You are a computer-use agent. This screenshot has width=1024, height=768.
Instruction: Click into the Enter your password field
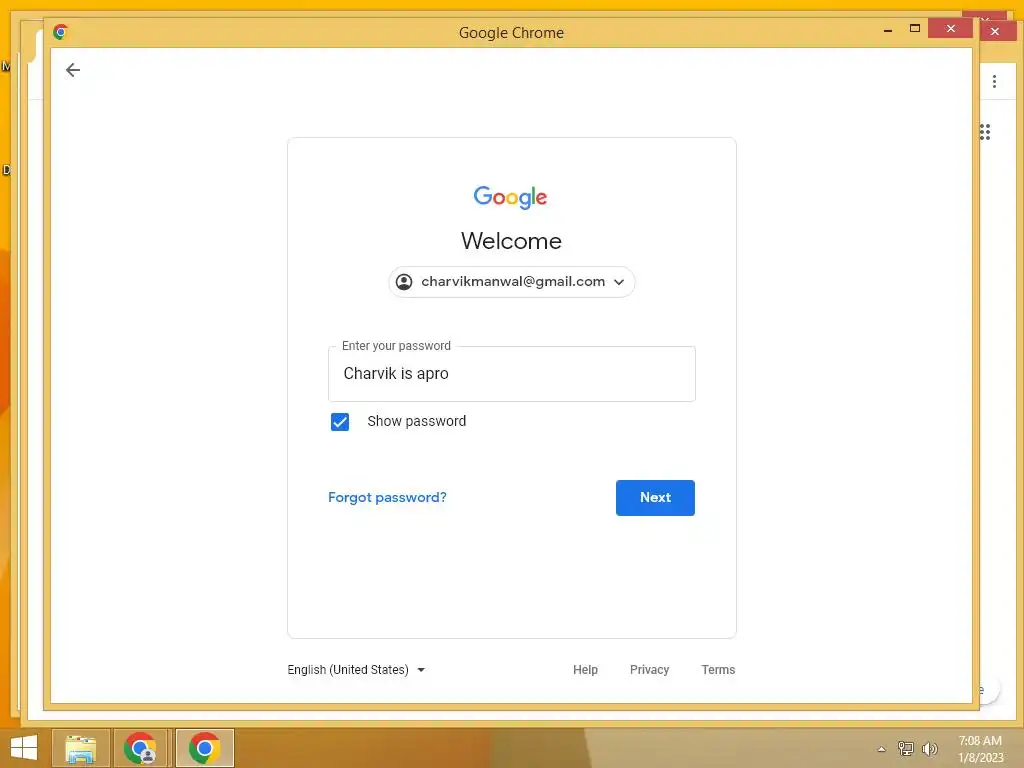click(x=511, y=374)
